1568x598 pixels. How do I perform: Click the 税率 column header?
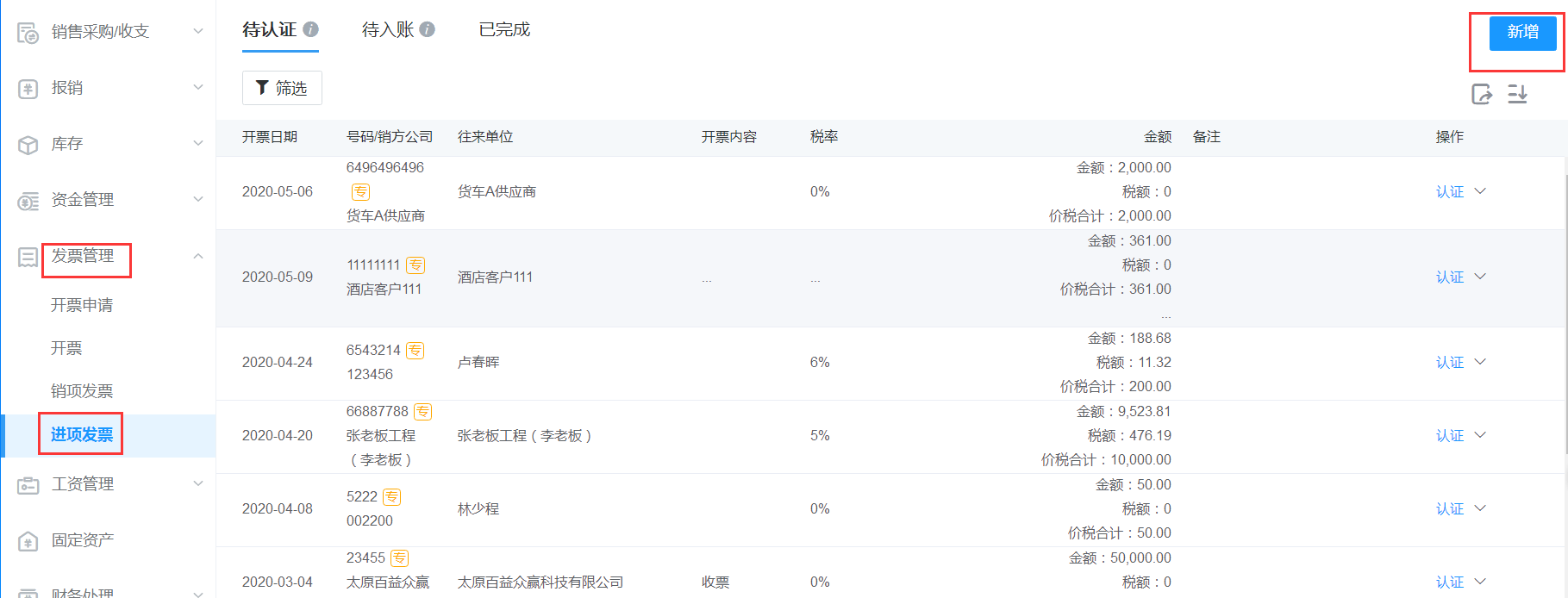click(x=824, y=137)
